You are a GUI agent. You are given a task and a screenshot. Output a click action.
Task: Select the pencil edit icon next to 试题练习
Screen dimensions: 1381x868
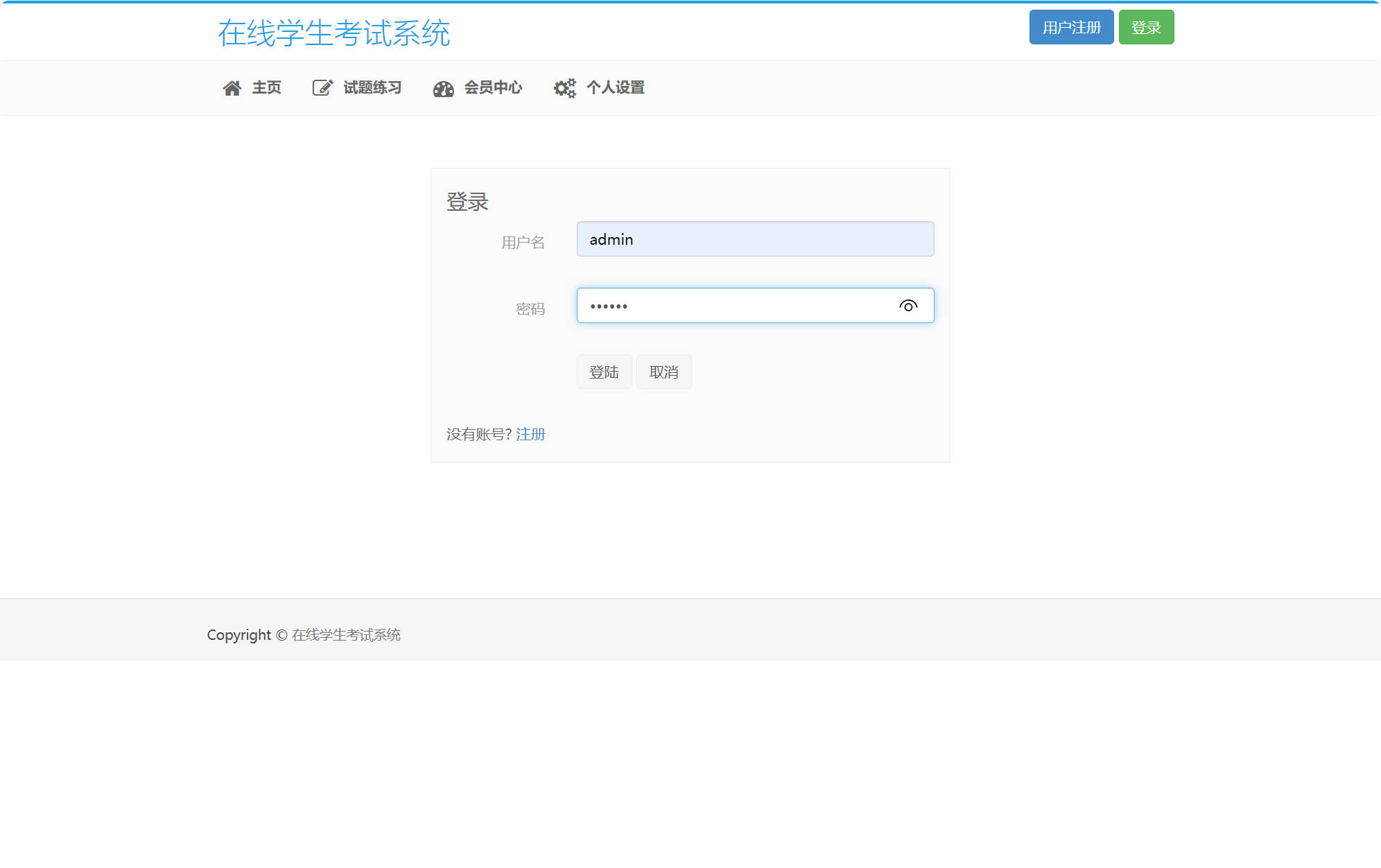tap(322, 87)
